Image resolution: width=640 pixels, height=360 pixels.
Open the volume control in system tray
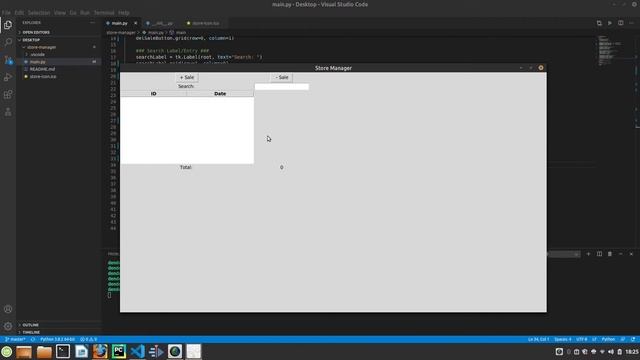[611, 351]
